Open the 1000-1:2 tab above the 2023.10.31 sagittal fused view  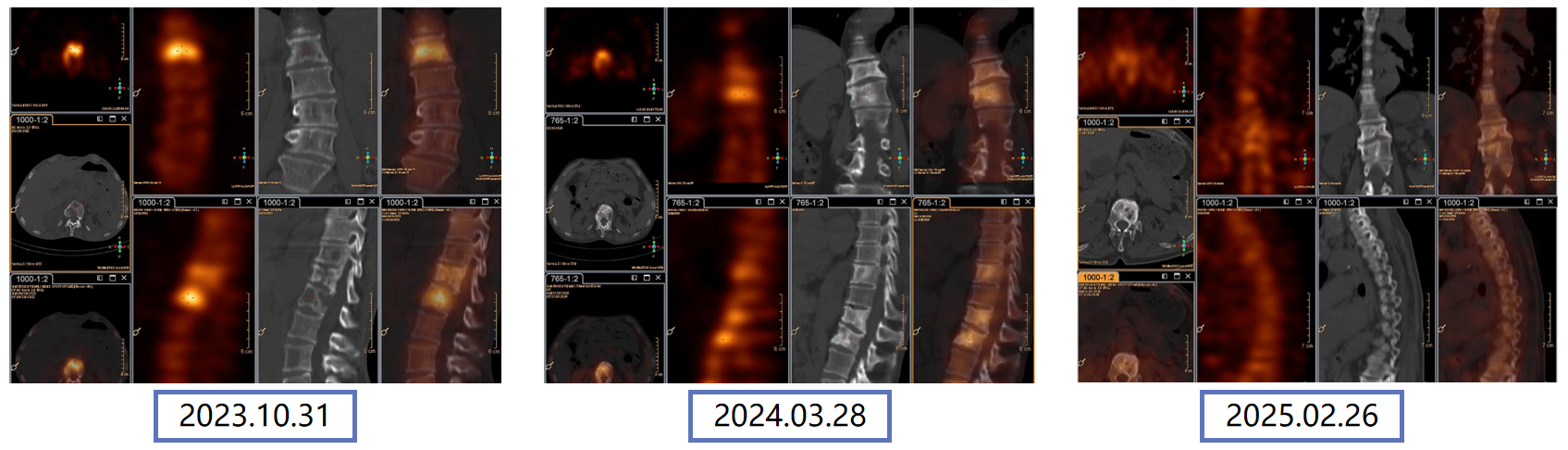(x=402, y=202)
